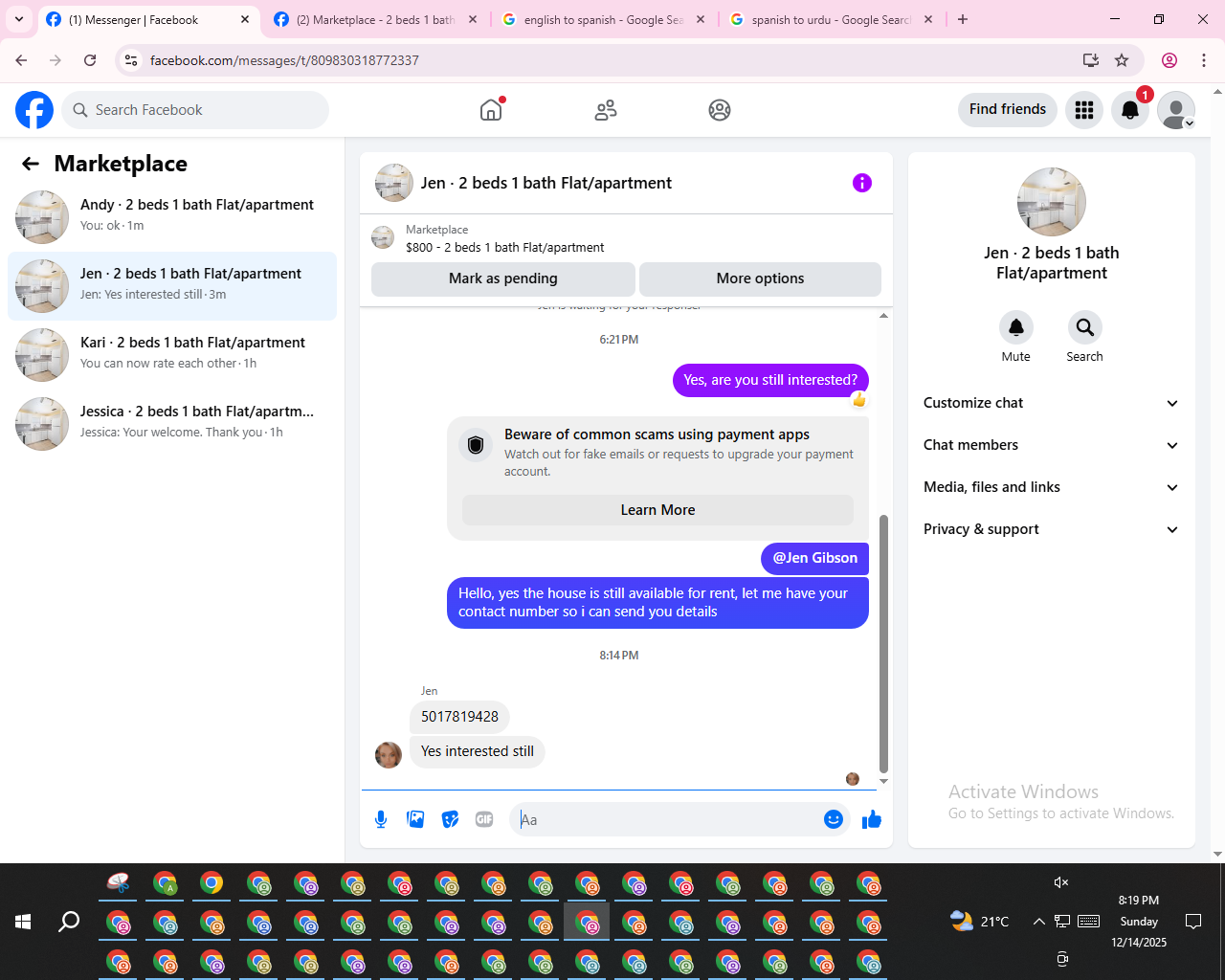Open the Facebook logo home link
Screen dimensions: 1225x980
click(x=34, y=110)
